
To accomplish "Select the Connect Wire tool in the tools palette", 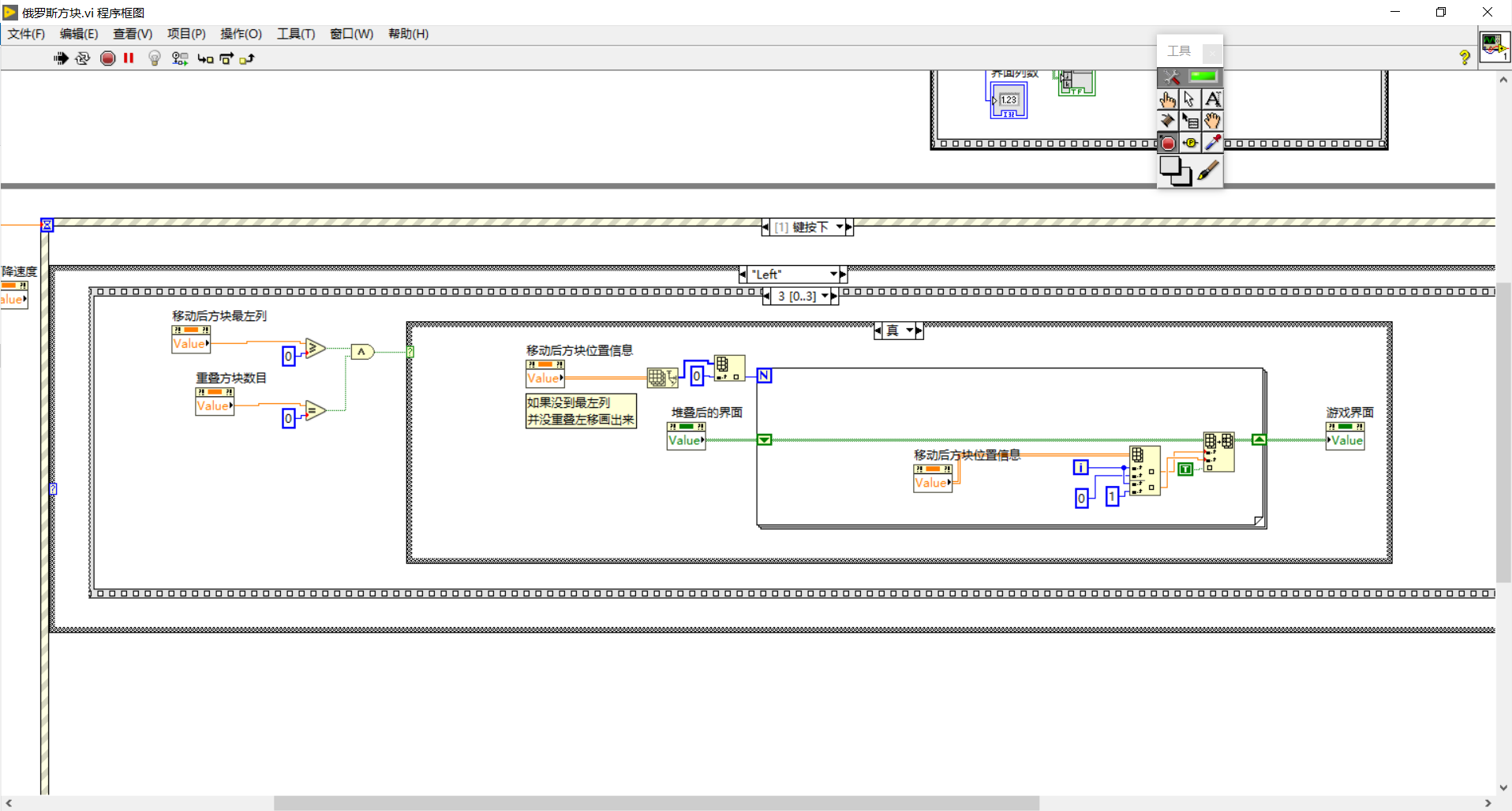I will click(1169, 121).
